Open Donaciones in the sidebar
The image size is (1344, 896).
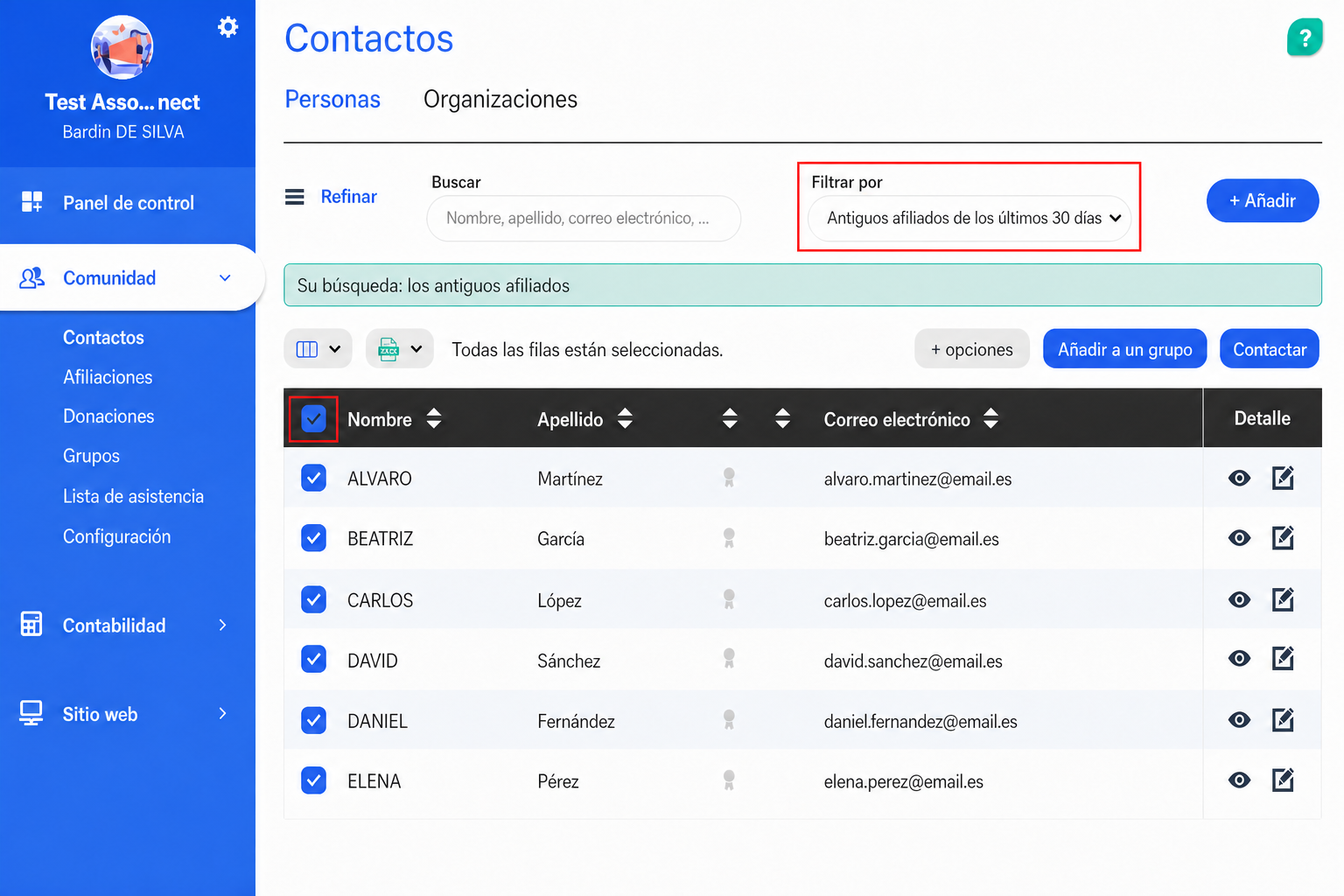108,416
